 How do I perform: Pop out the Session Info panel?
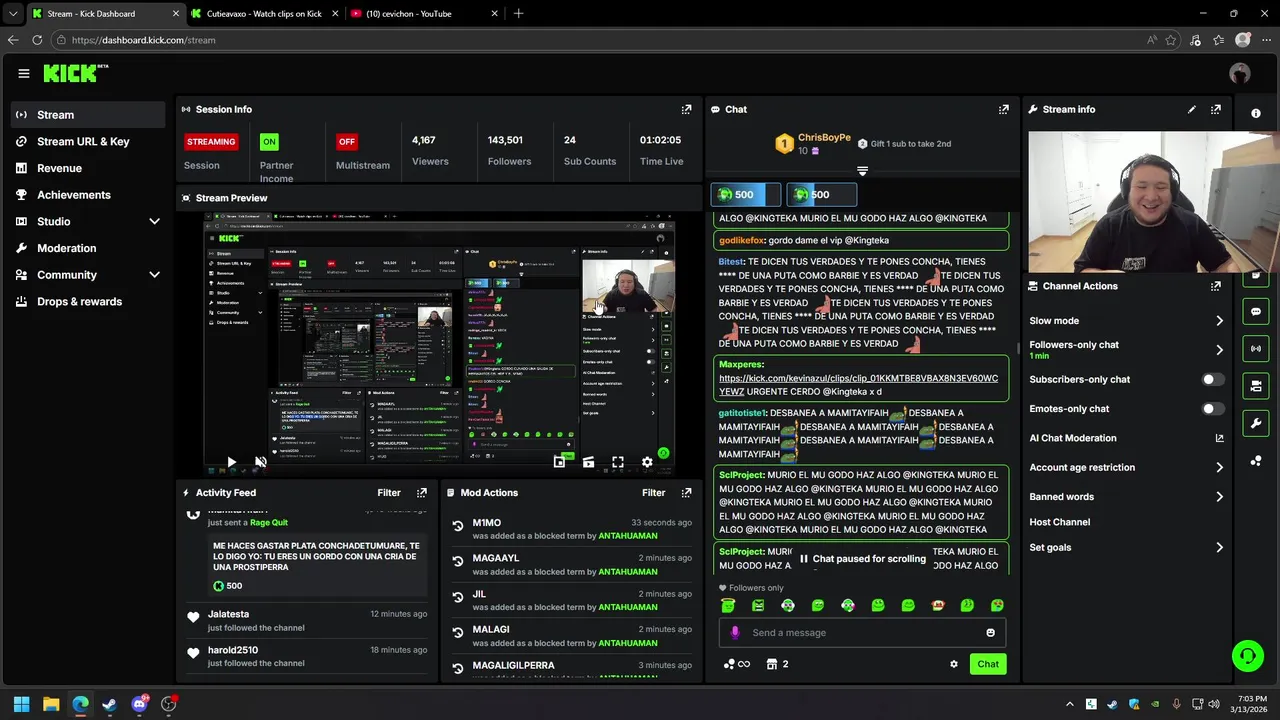[x=686, y=109]
